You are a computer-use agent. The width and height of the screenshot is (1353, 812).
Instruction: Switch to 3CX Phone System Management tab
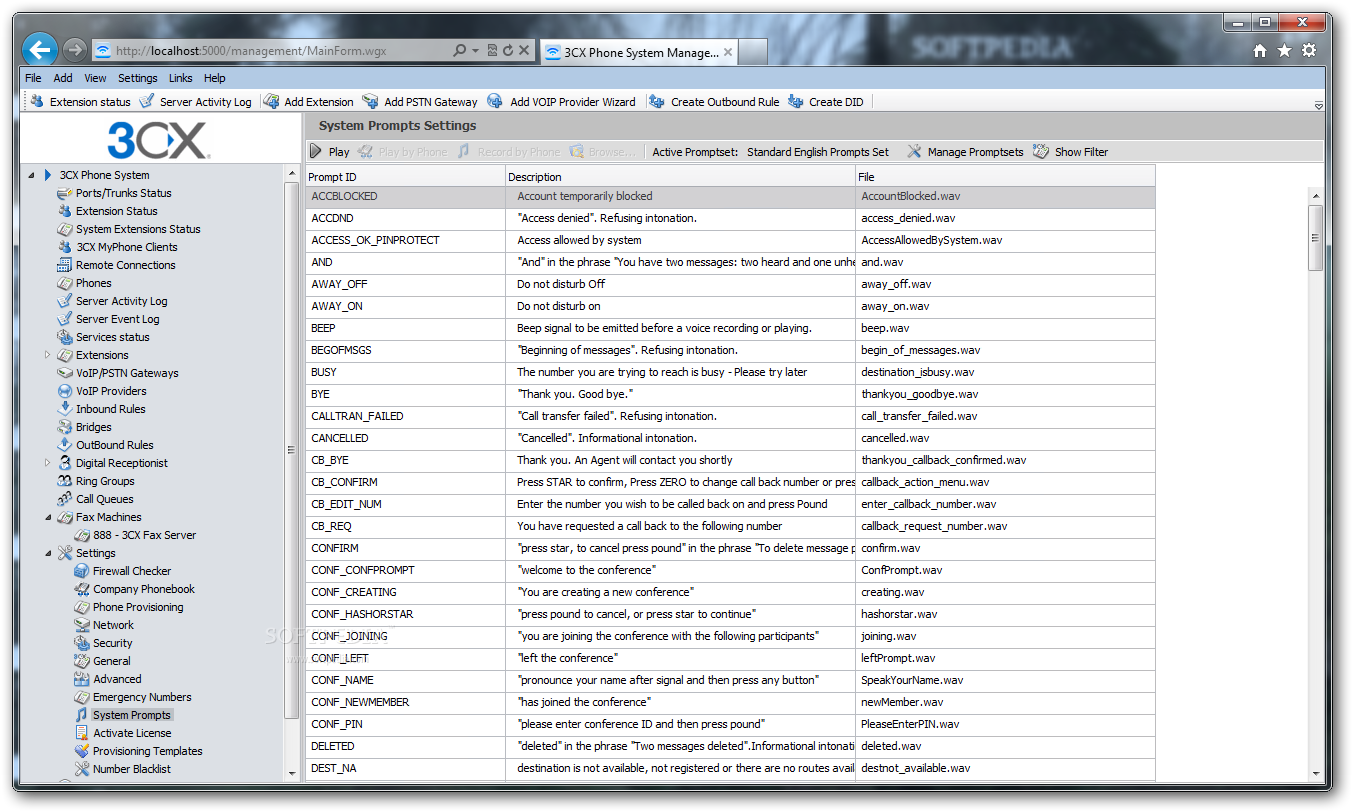click(x=639, y=52)
